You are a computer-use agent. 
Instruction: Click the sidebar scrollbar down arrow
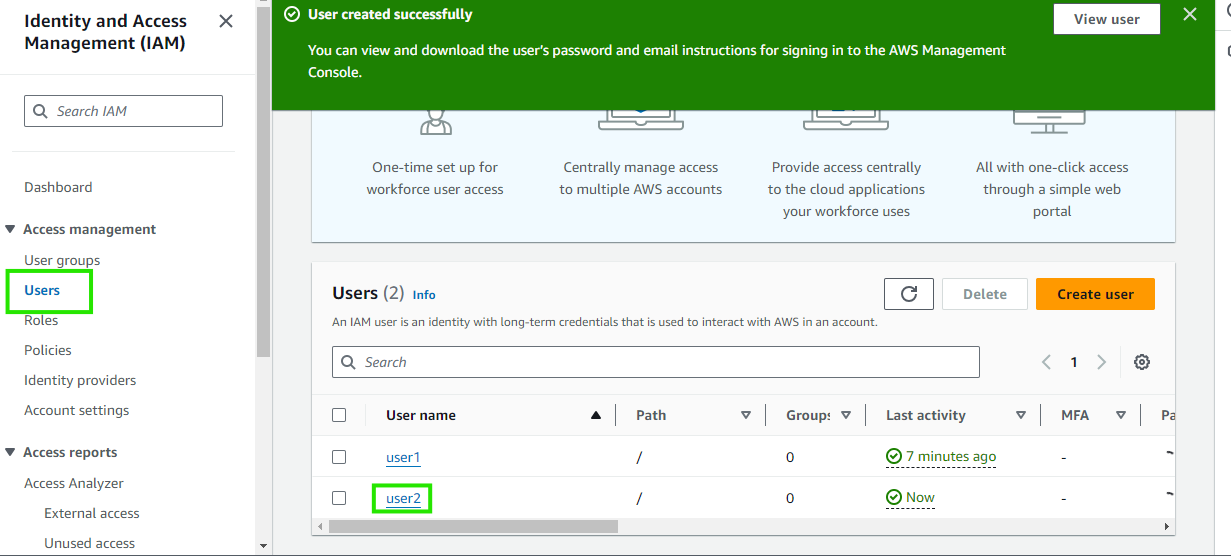[263, 546]
